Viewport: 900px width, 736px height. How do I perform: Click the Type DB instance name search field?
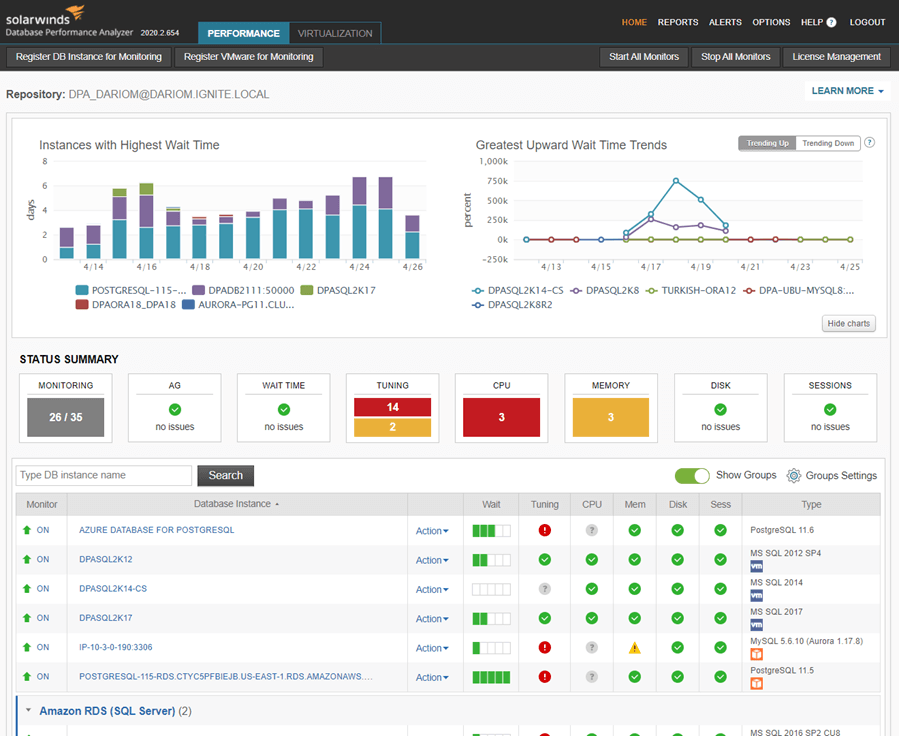point(104,475)
